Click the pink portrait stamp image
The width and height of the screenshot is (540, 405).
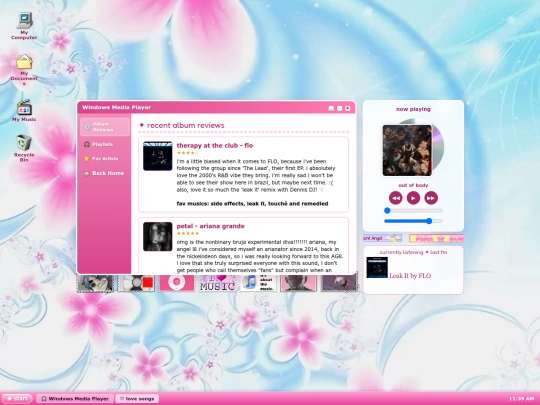click(299, 283)
